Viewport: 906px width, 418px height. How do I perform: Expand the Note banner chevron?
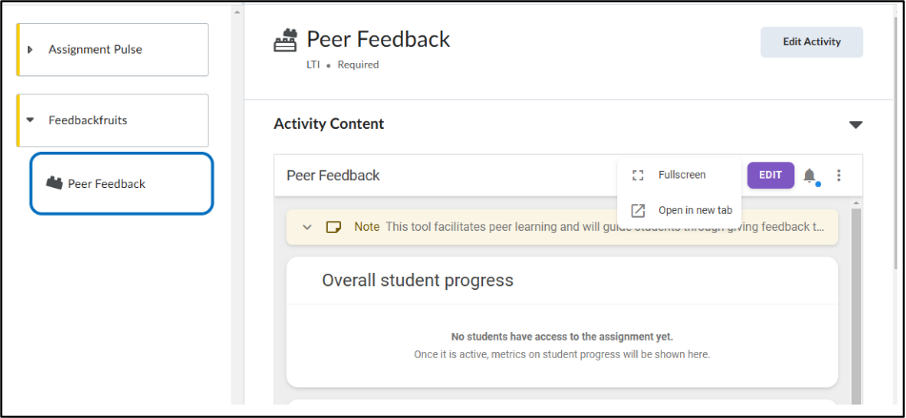[x=307, y=227]
